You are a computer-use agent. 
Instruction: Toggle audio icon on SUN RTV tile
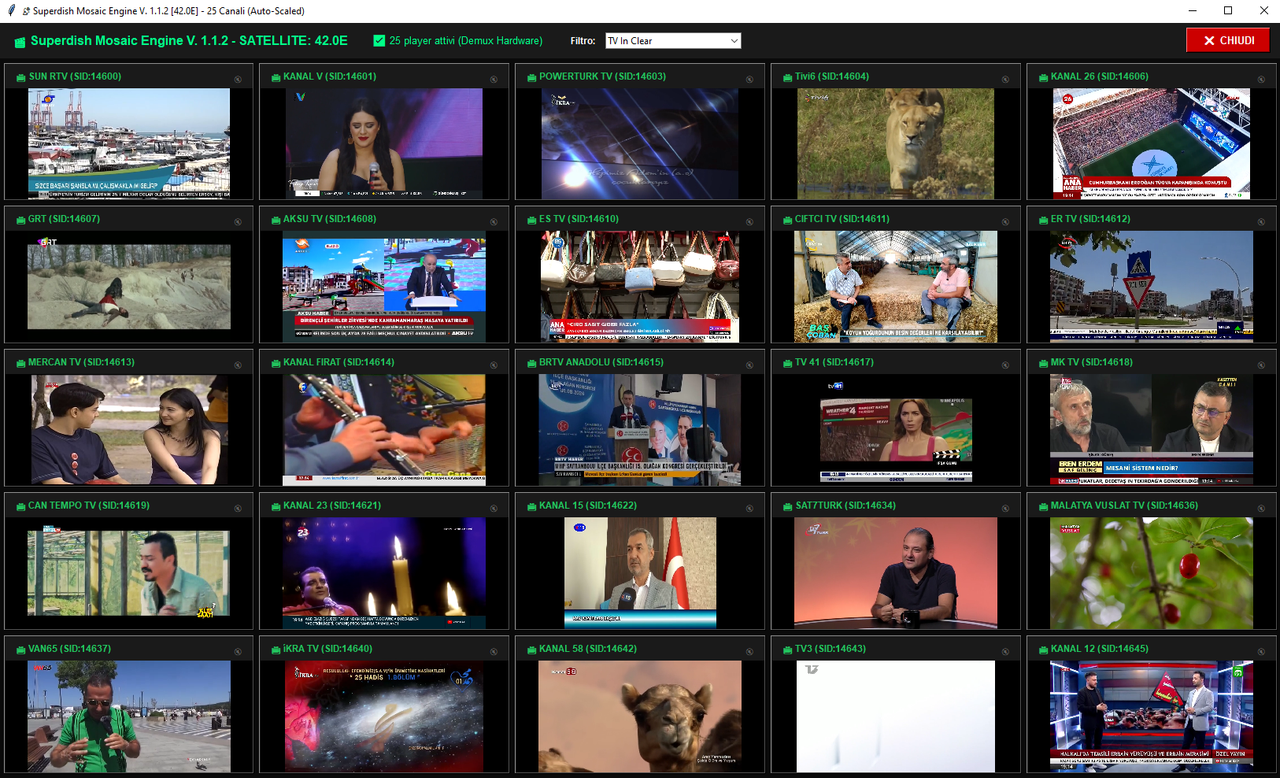238,79
